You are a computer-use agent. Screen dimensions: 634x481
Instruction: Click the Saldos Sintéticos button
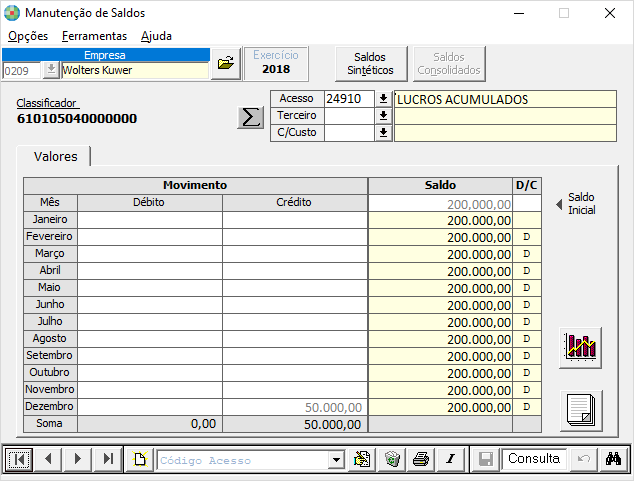click(x=370, y=64)
